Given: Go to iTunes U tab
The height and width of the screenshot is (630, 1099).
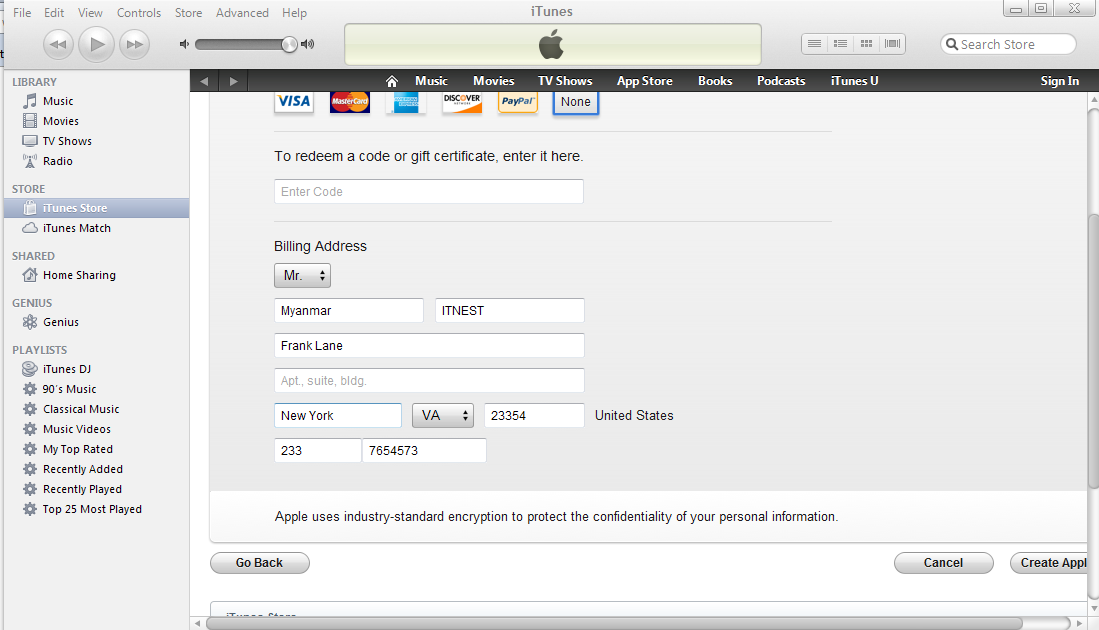Looking at the screenshot, I should point(854,81).
